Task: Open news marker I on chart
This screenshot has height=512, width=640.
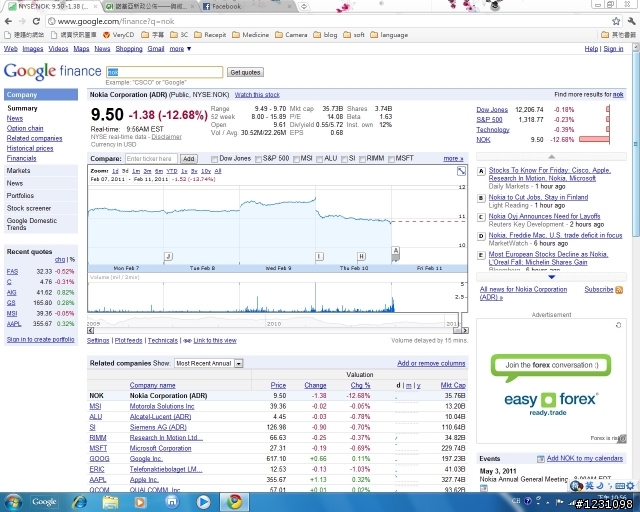Action: tap(320, 256)
